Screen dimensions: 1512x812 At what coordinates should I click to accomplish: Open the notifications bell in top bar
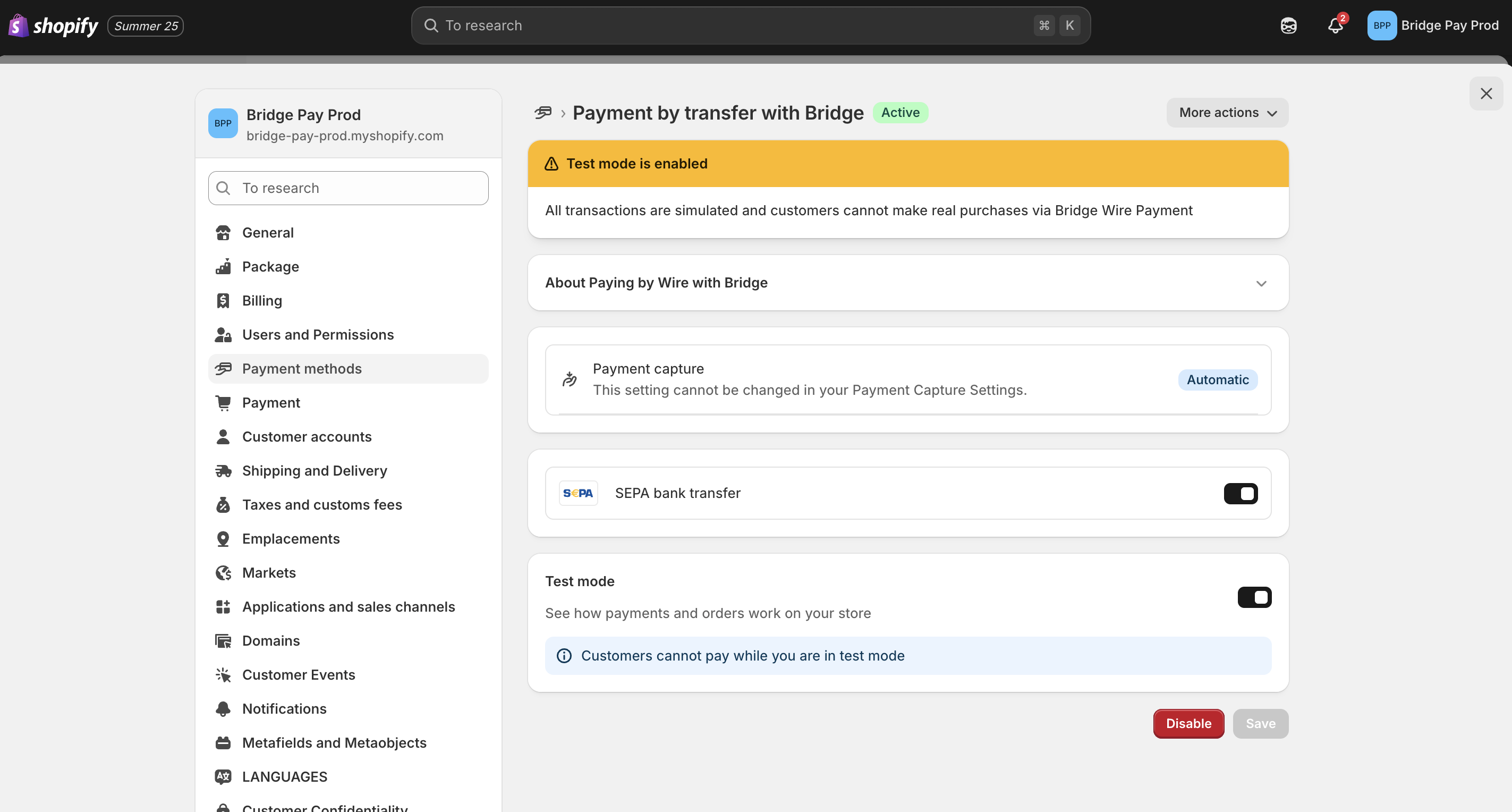coord(1335,26)
